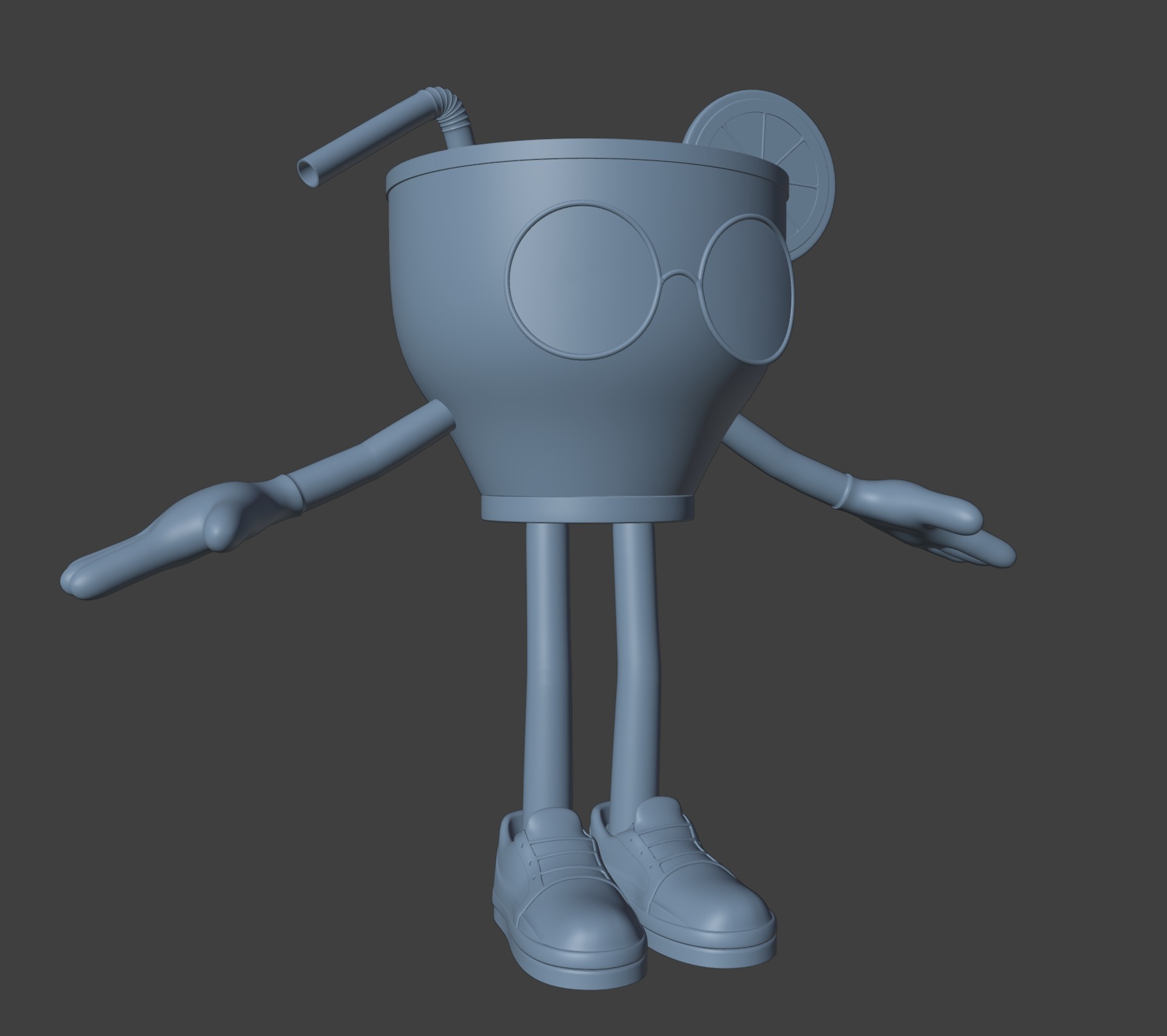1167x1036 pixels.
Task: Click the flat base ring under the cup
Action: click(x=587, y=508)
